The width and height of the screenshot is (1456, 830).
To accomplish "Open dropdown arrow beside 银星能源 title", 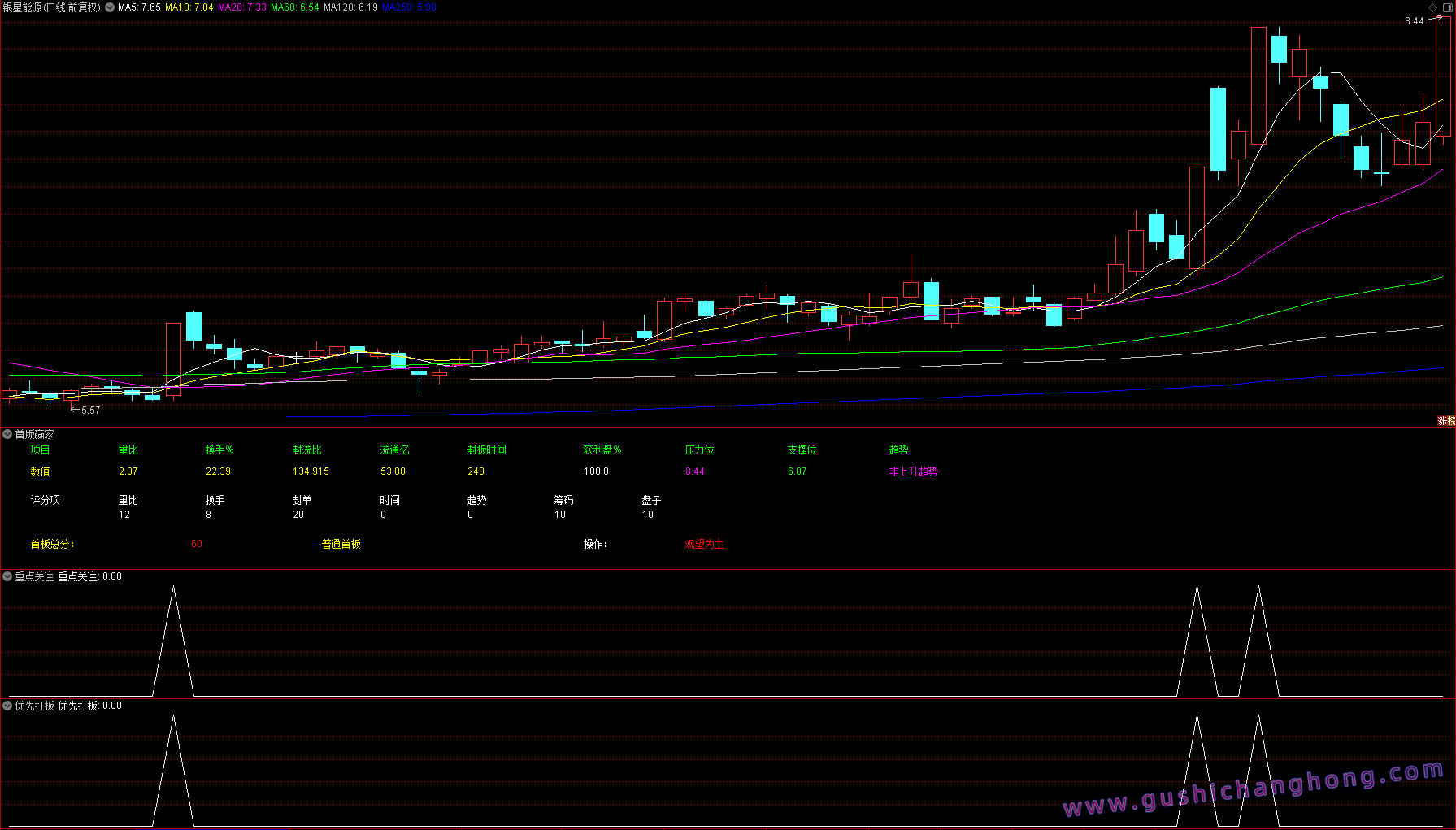I will coord(110,7).
